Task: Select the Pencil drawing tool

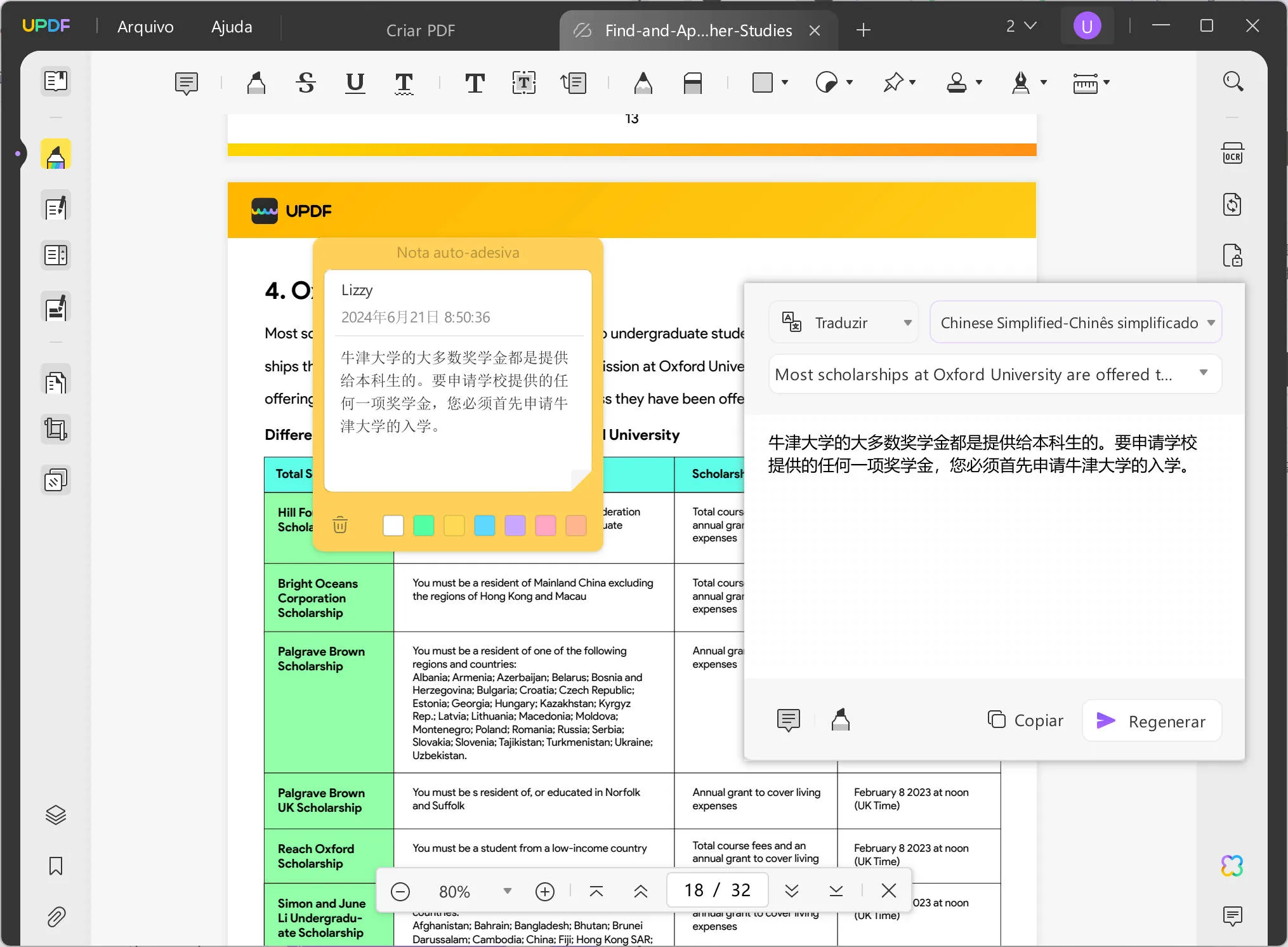Action: (x=643, y=83)
